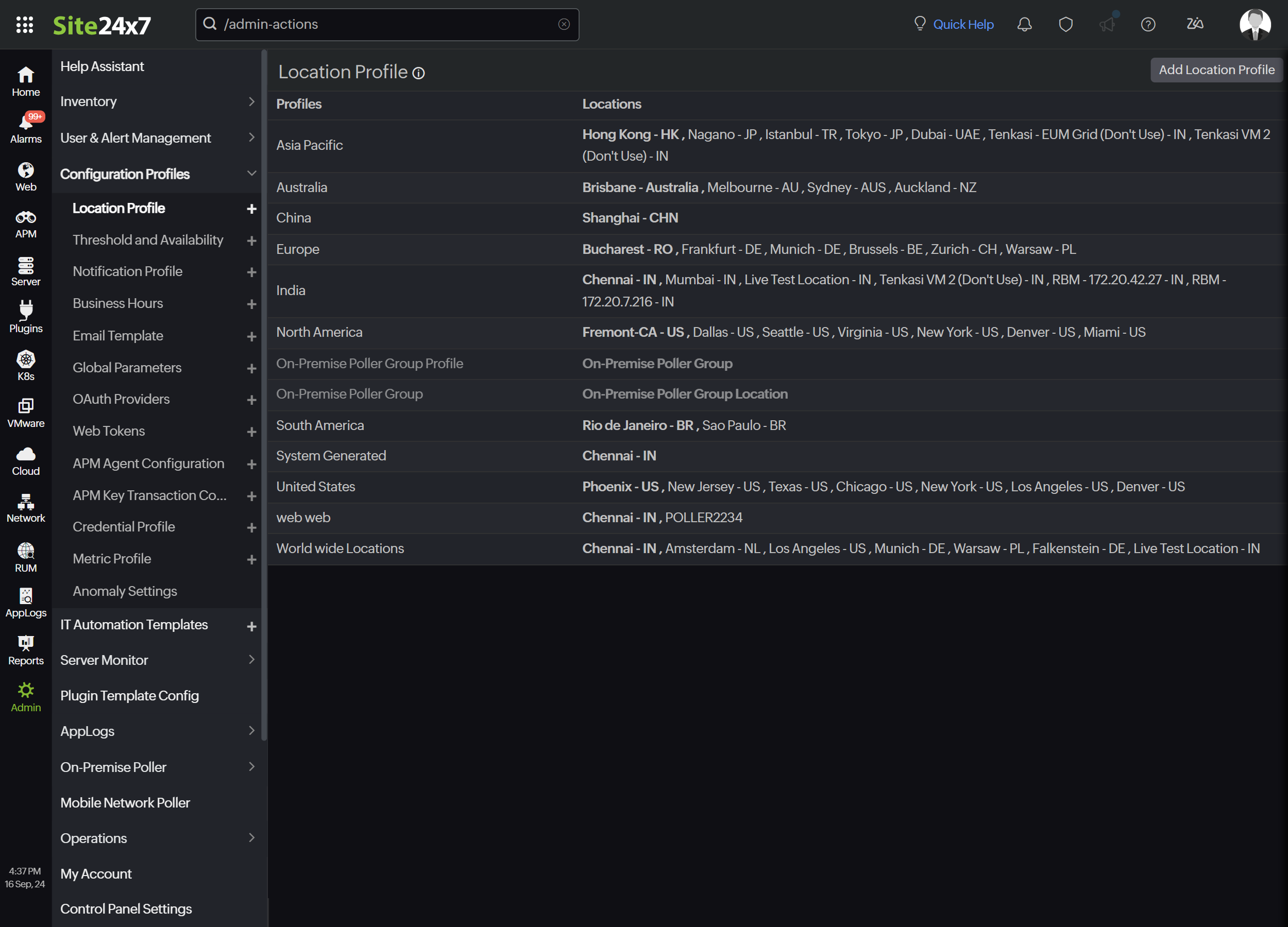
Task: Open the notifications bell icon
Action: coord(1024,24)
